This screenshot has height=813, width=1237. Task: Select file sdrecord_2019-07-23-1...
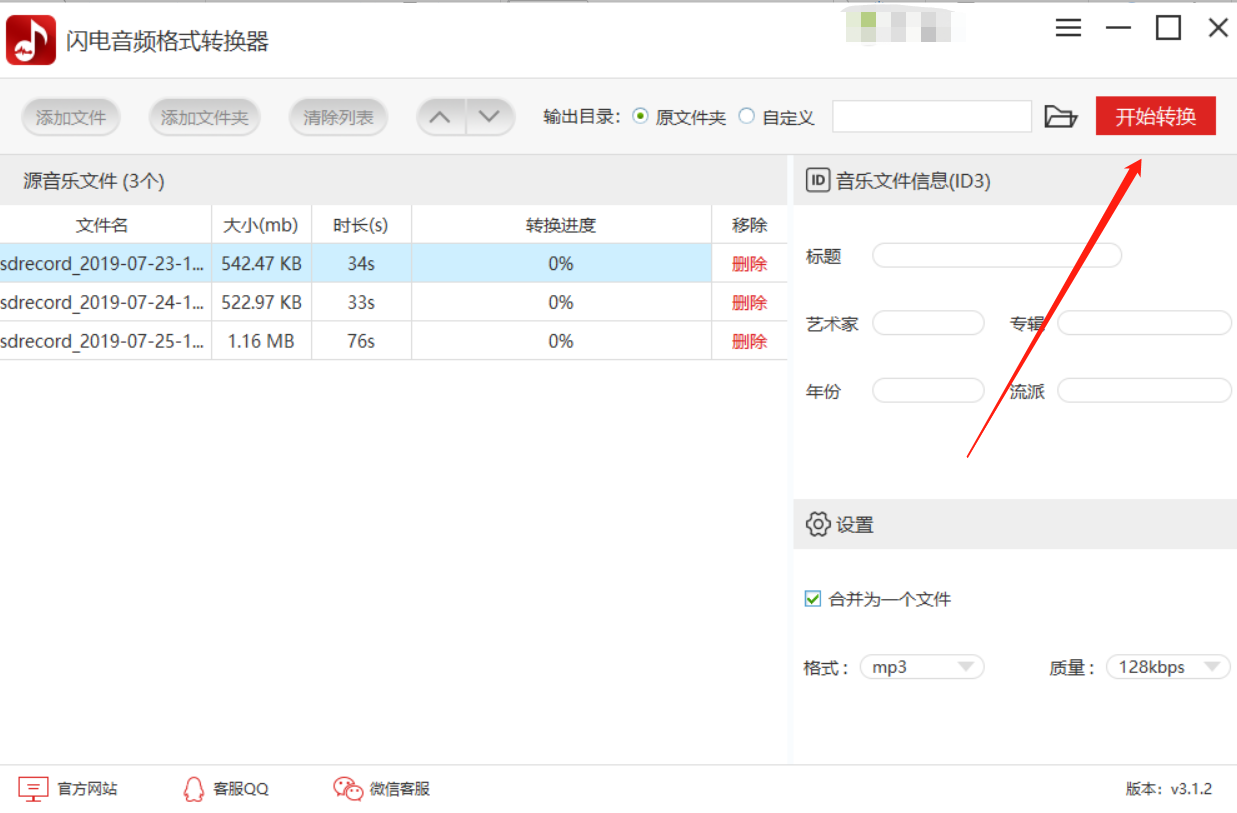point(103,264)
